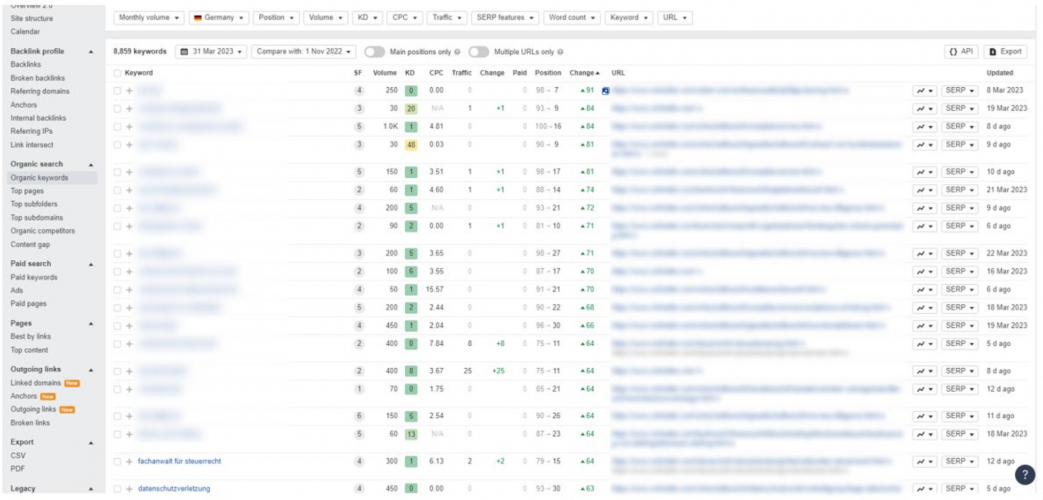1043x500 pixels.
Task: Check the box on the 98→27 position row
Action: click(117, 253)
